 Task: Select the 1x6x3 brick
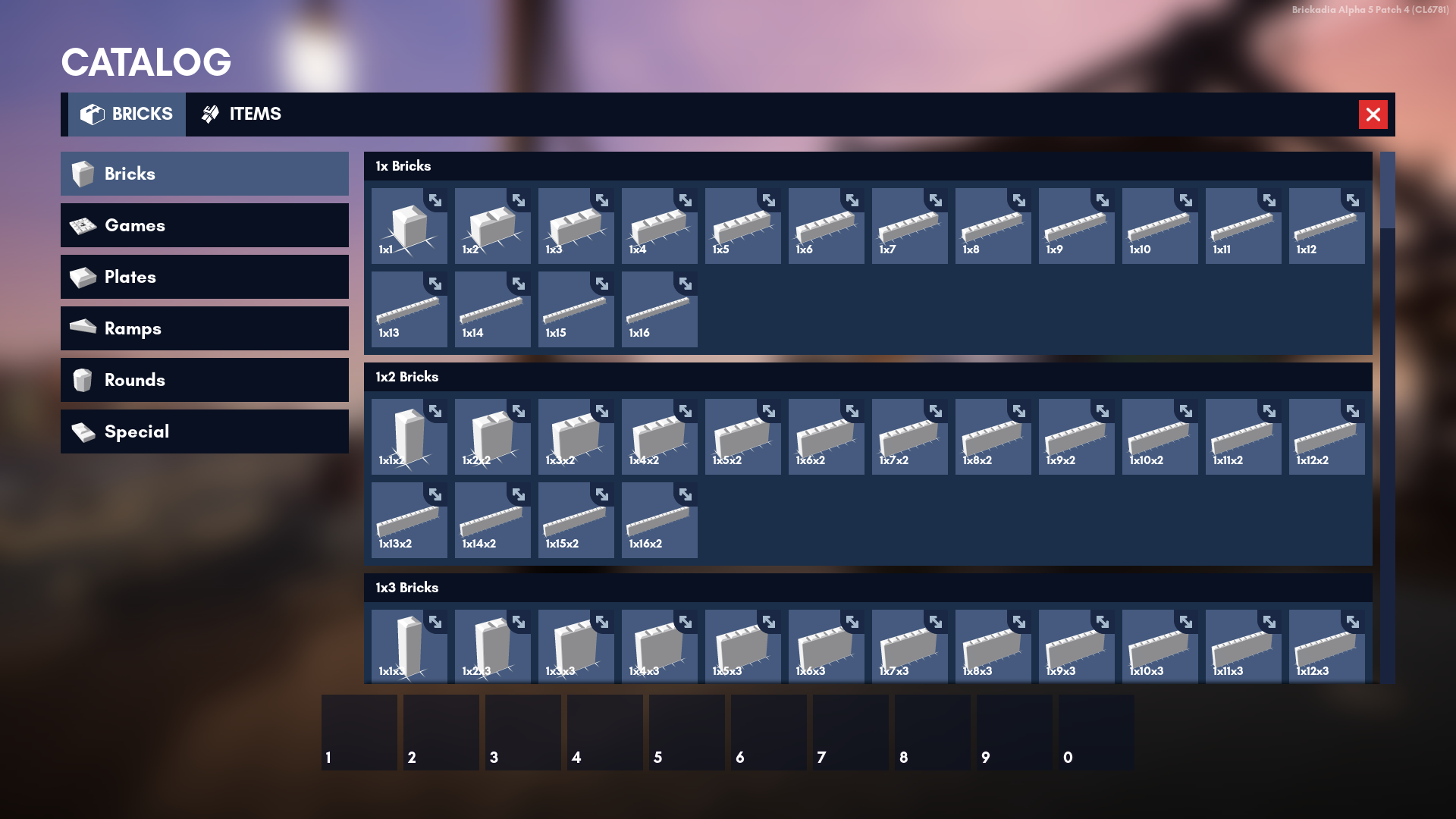(x=826, y=646)
